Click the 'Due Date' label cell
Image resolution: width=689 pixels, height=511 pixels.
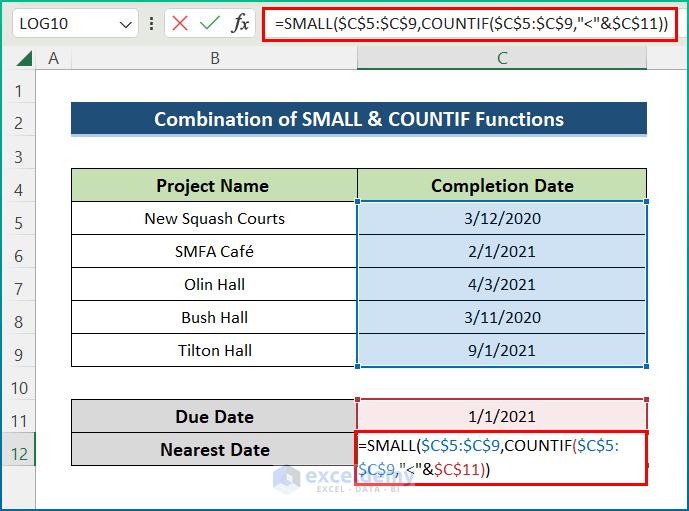point(214,416)
